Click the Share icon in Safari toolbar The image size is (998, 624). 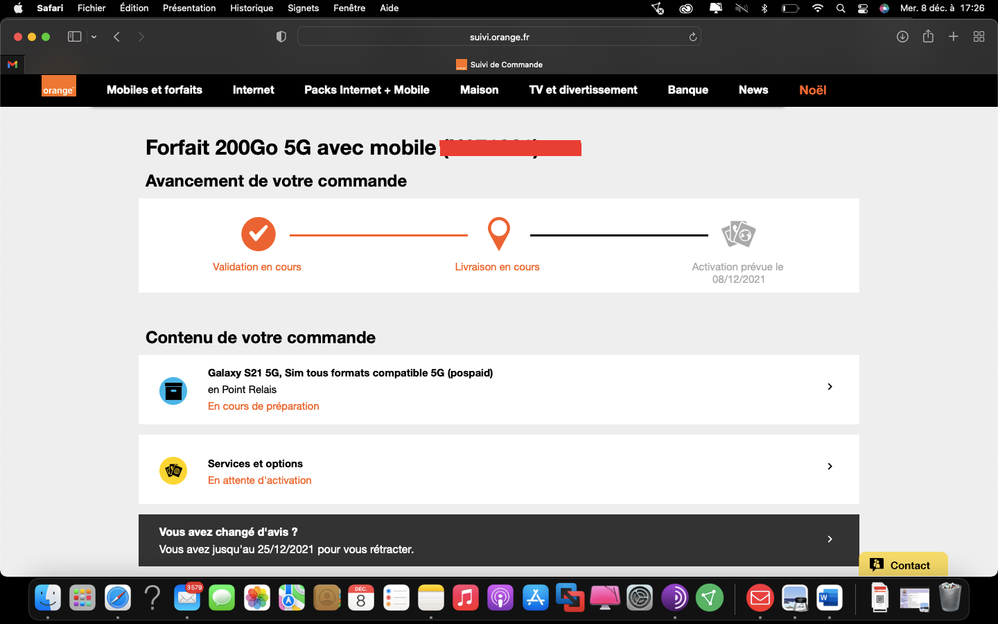(928, 37)
